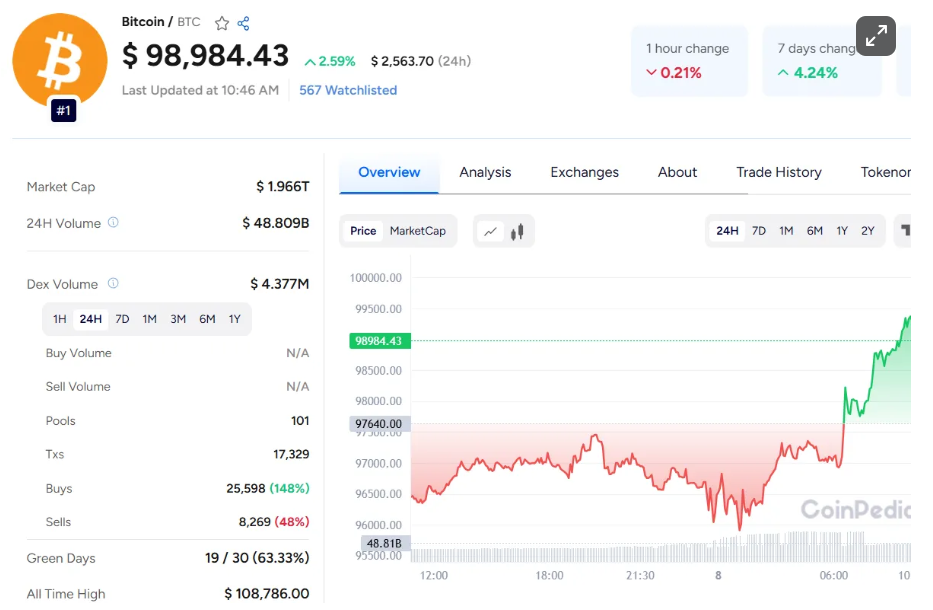The height and width of the screenshot is (610, 933).
Task: Share Bitcoin page via share icon
Action: pyautogui.click(x=243, y=23)
